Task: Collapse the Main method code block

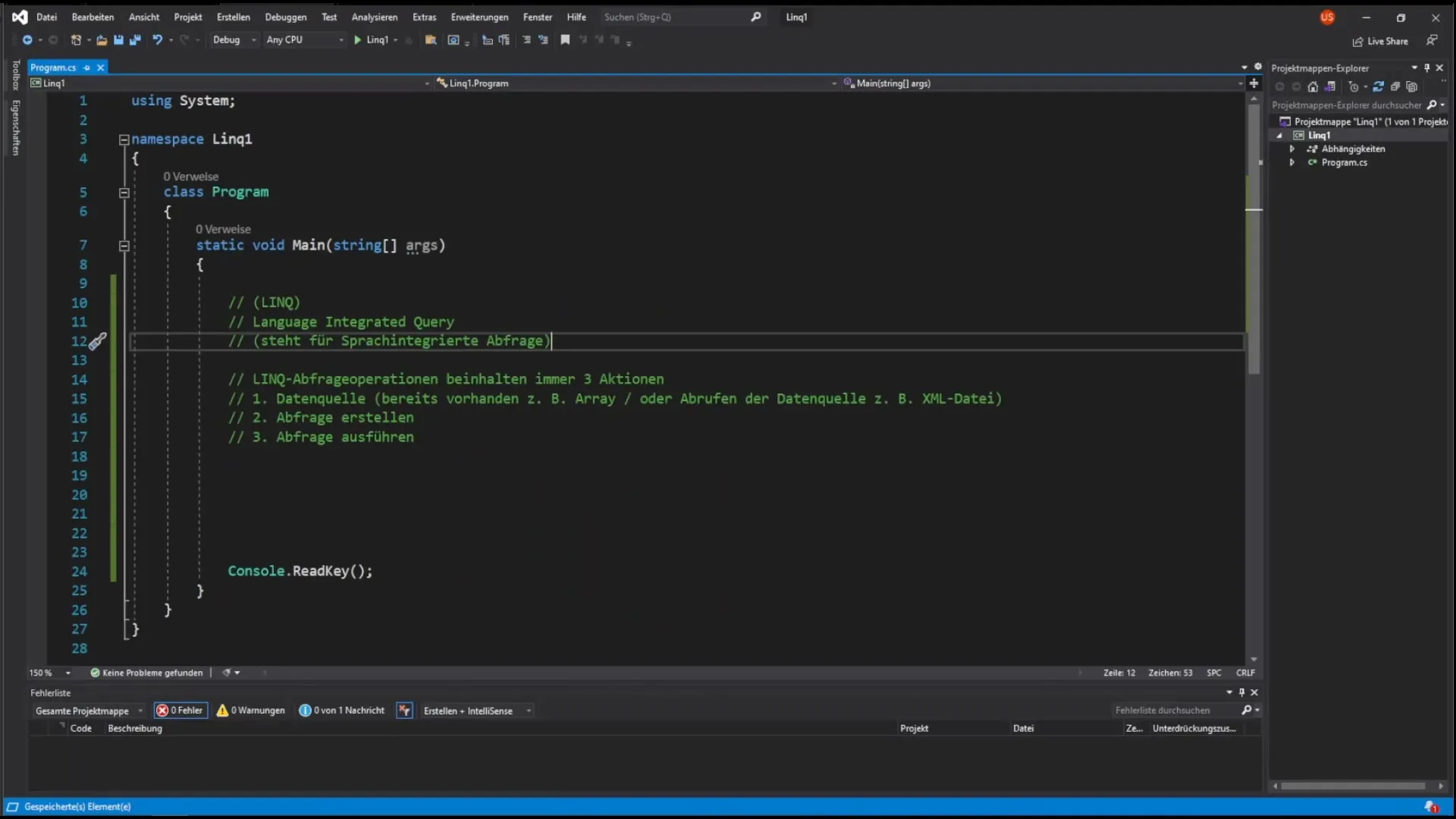Action: point(124,246)
